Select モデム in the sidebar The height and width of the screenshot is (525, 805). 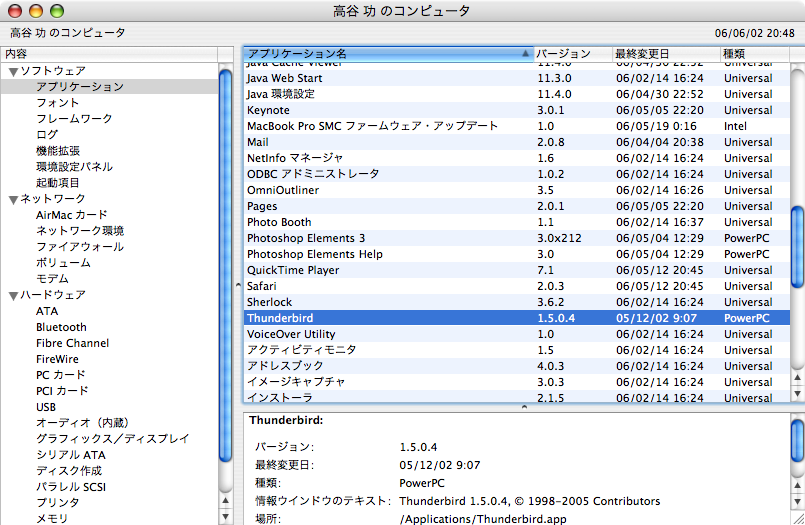52,279
